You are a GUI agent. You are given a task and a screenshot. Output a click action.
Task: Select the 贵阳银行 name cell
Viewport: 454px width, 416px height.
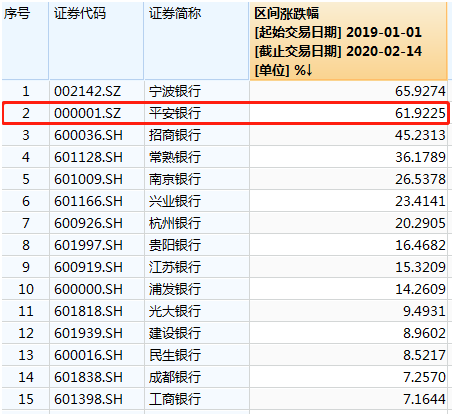coord(197,245)
